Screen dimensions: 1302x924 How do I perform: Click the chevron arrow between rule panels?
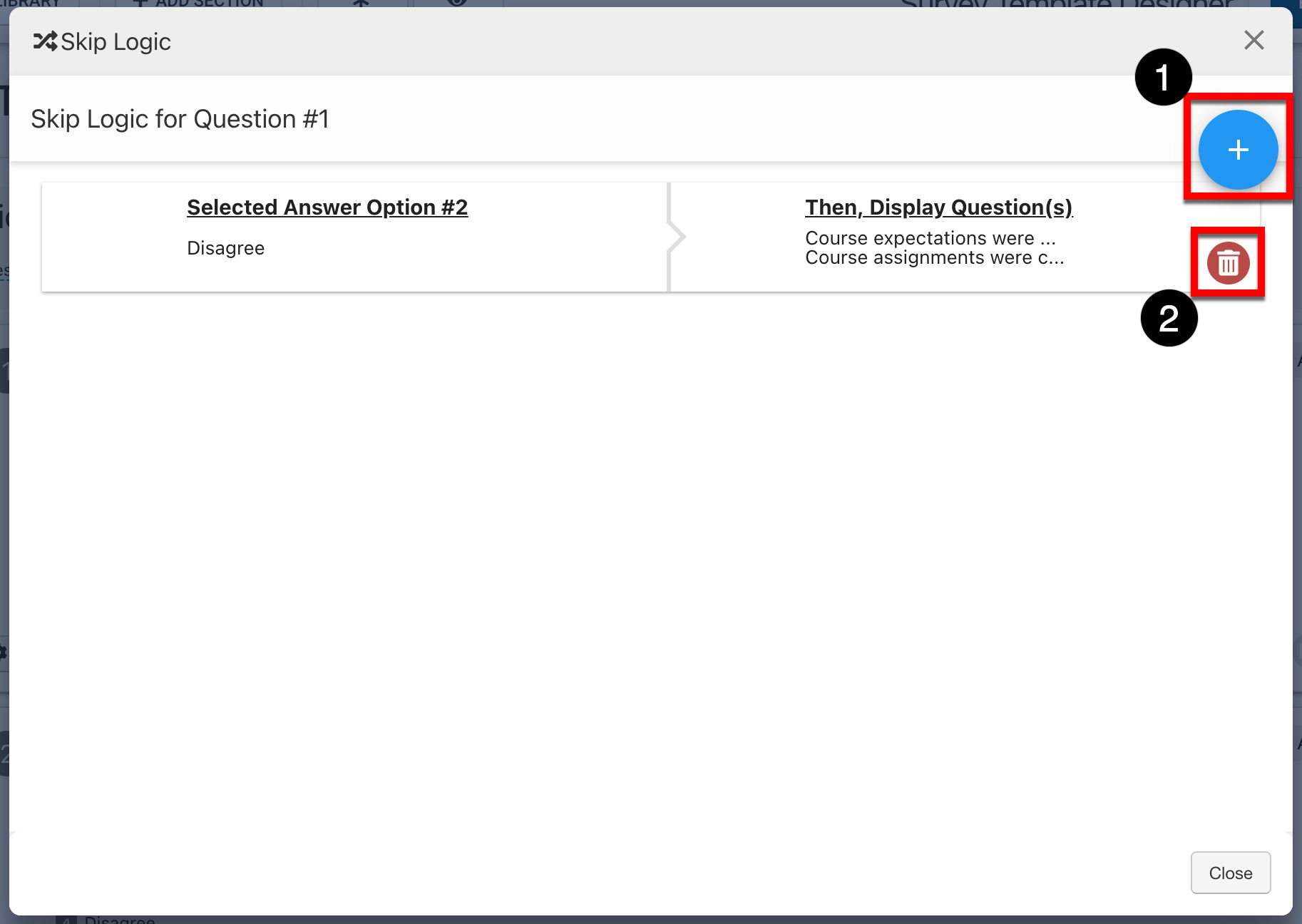(675, 237)
